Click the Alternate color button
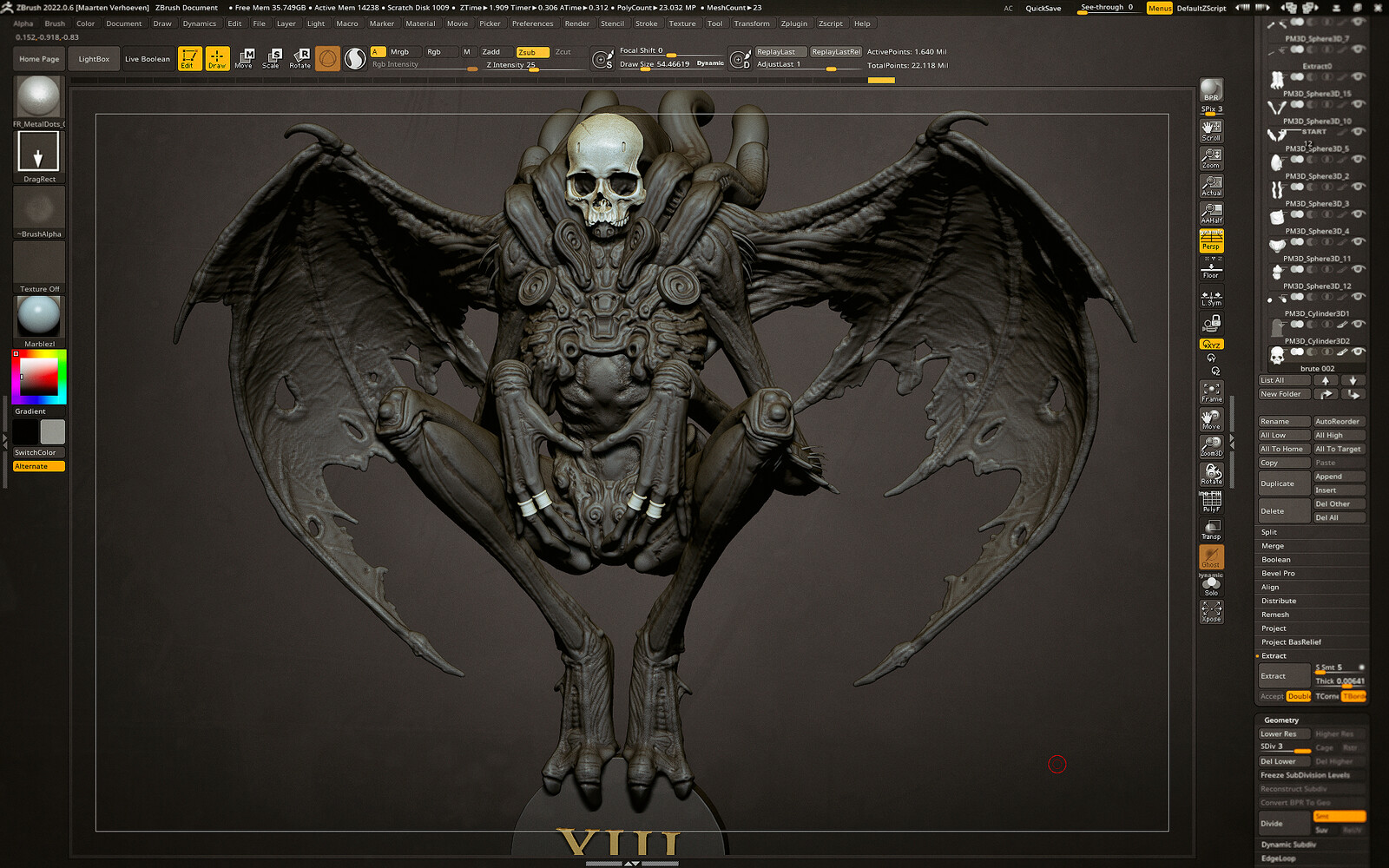 click(x=39, y=466)
